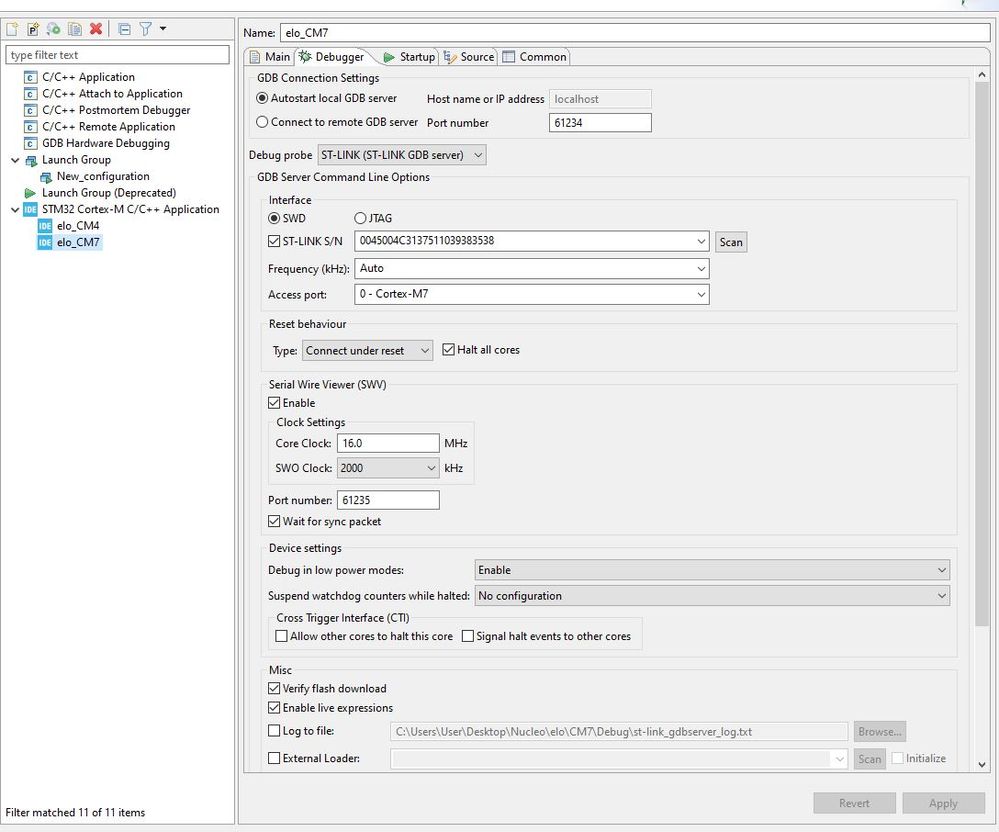Click the elo_CM7 IDE icon
This screenshot has width=999, height=832.
(x=45, y=243)
